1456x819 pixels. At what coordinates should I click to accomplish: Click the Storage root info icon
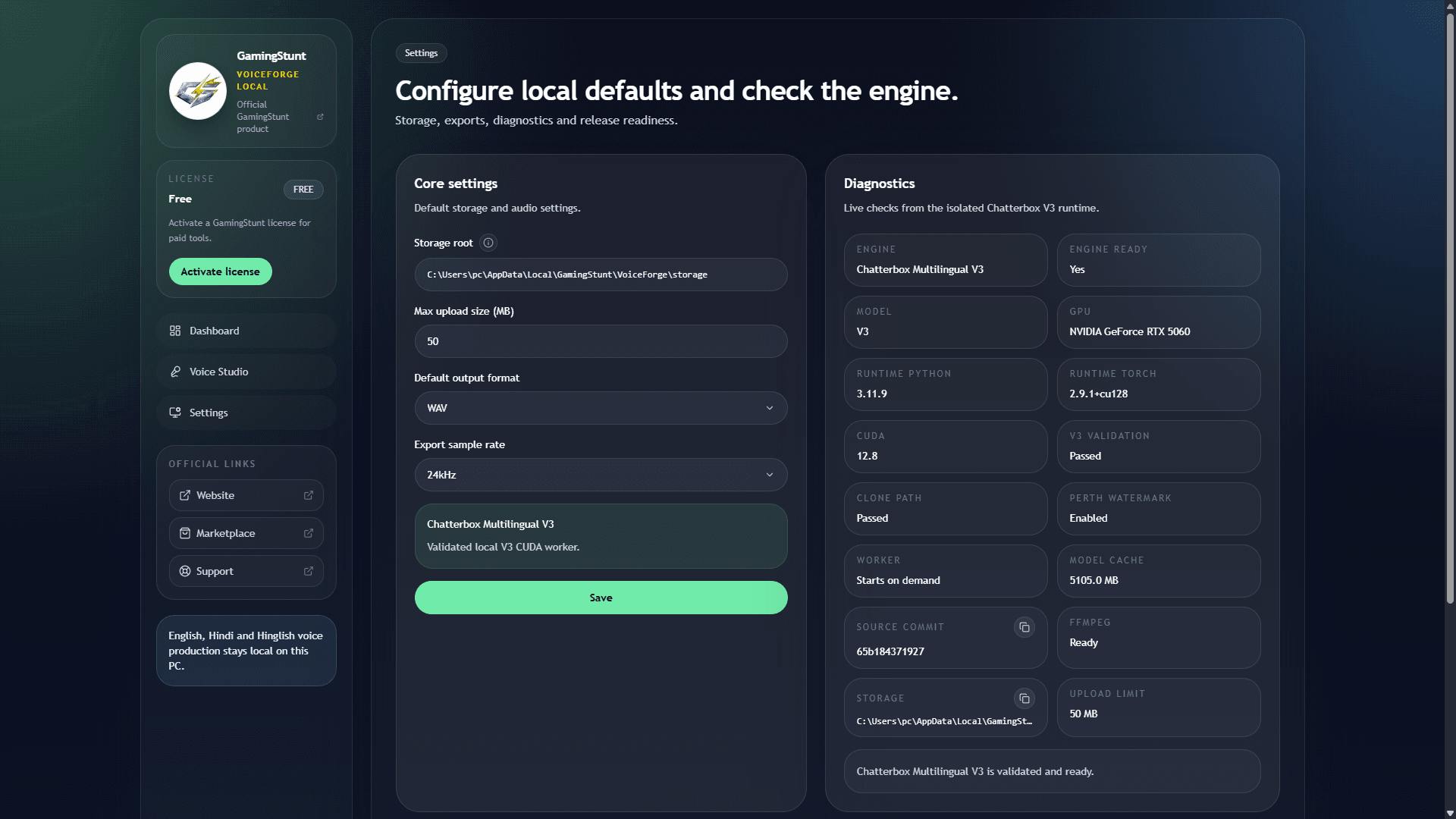click(488, 243)
